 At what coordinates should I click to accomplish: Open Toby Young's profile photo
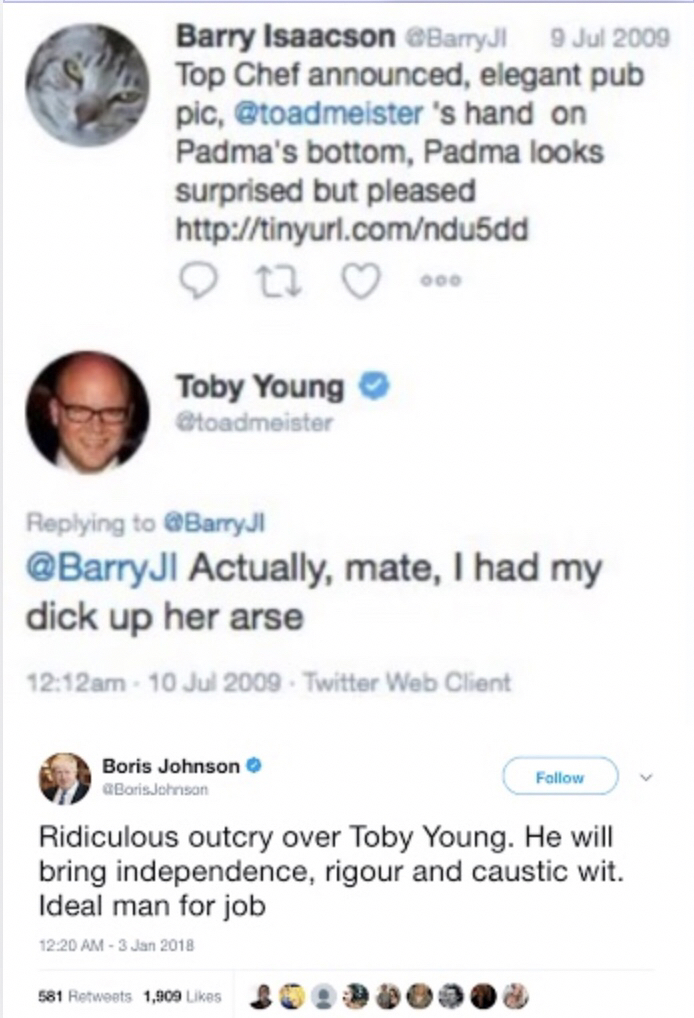point(87,411)
